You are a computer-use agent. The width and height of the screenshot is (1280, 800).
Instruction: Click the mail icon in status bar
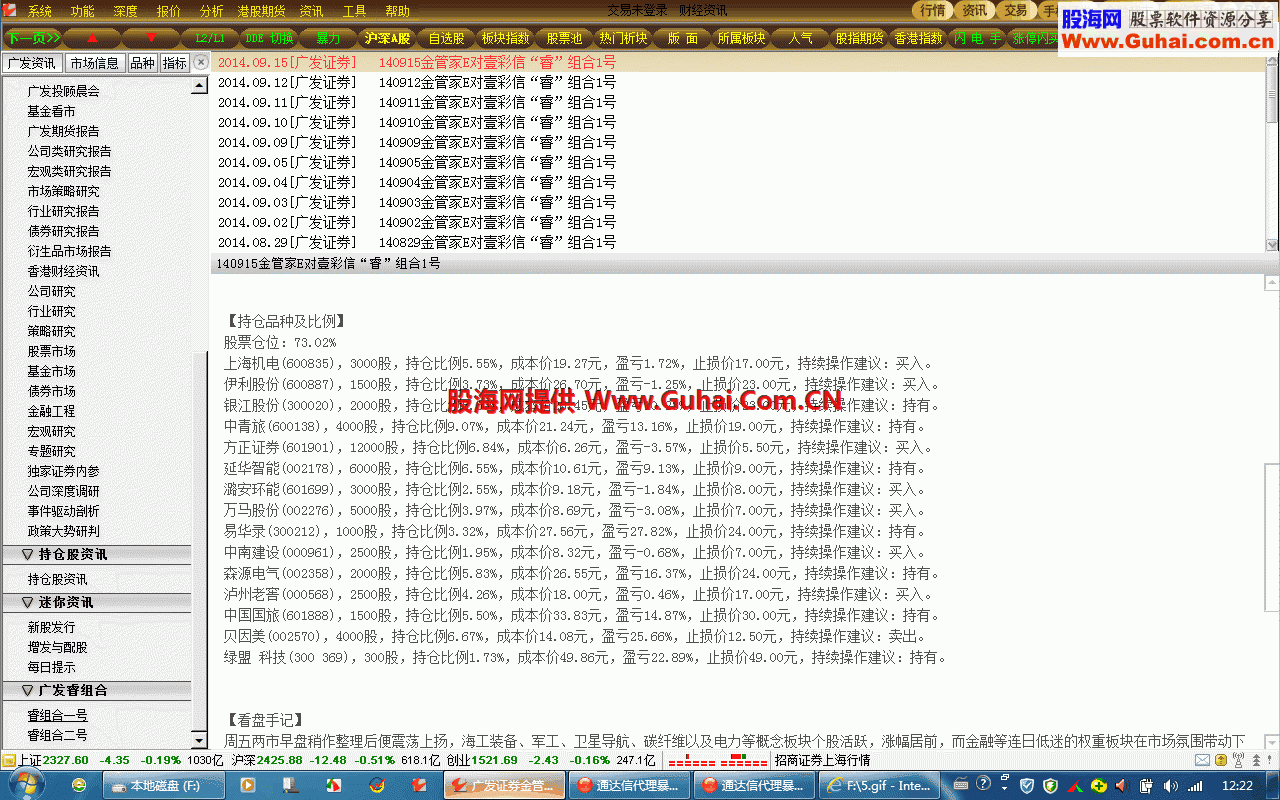click(1202, 760)
